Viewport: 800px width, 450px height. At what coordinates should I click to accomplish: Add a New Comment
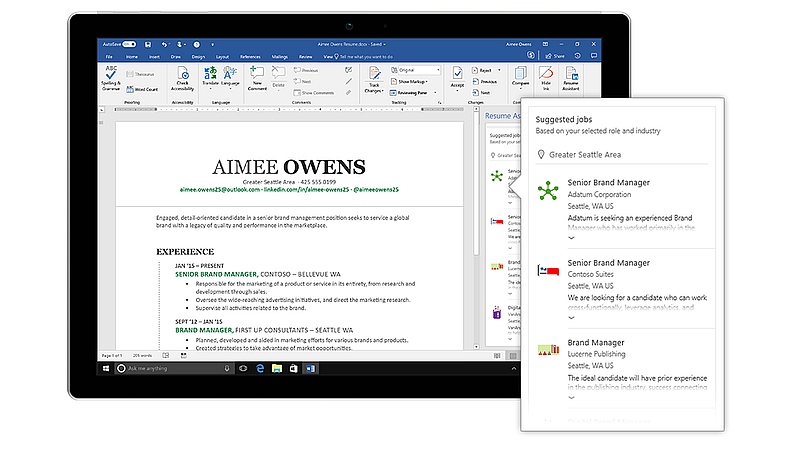pyautogui.click(x=257, y=79)
